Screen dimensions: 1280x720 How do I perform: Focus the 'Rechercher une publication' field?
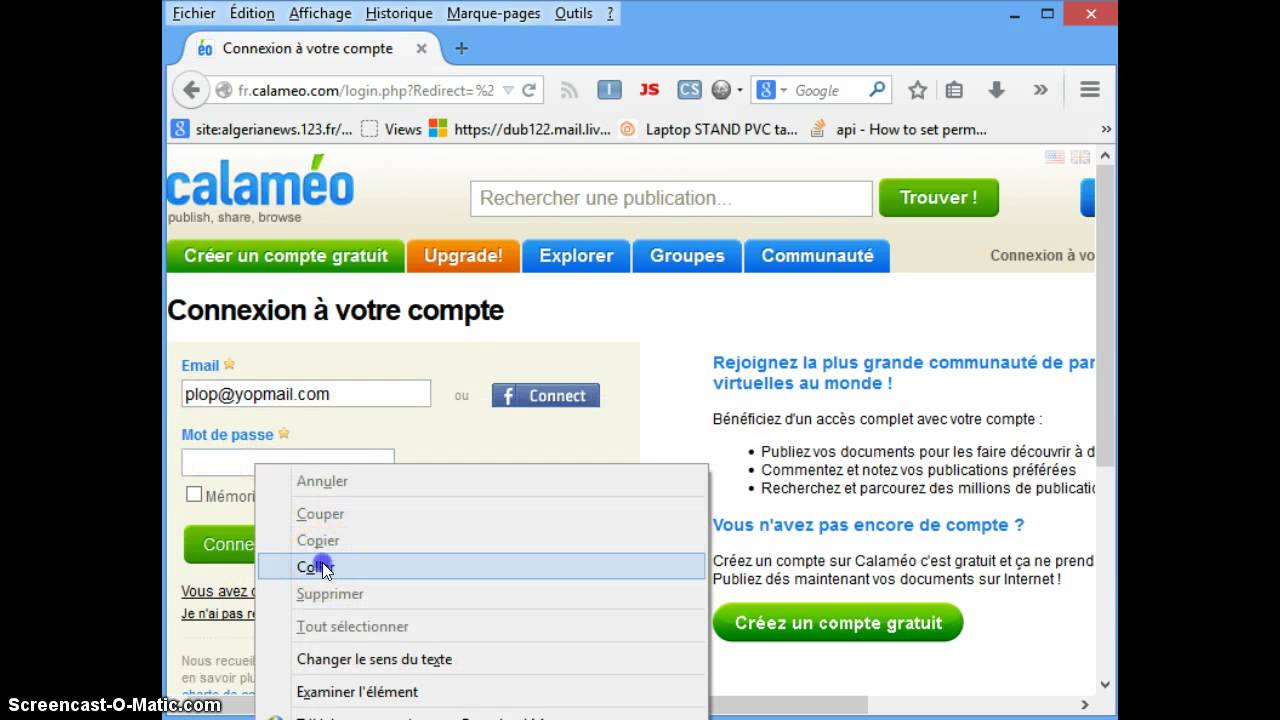click(671, 198)
